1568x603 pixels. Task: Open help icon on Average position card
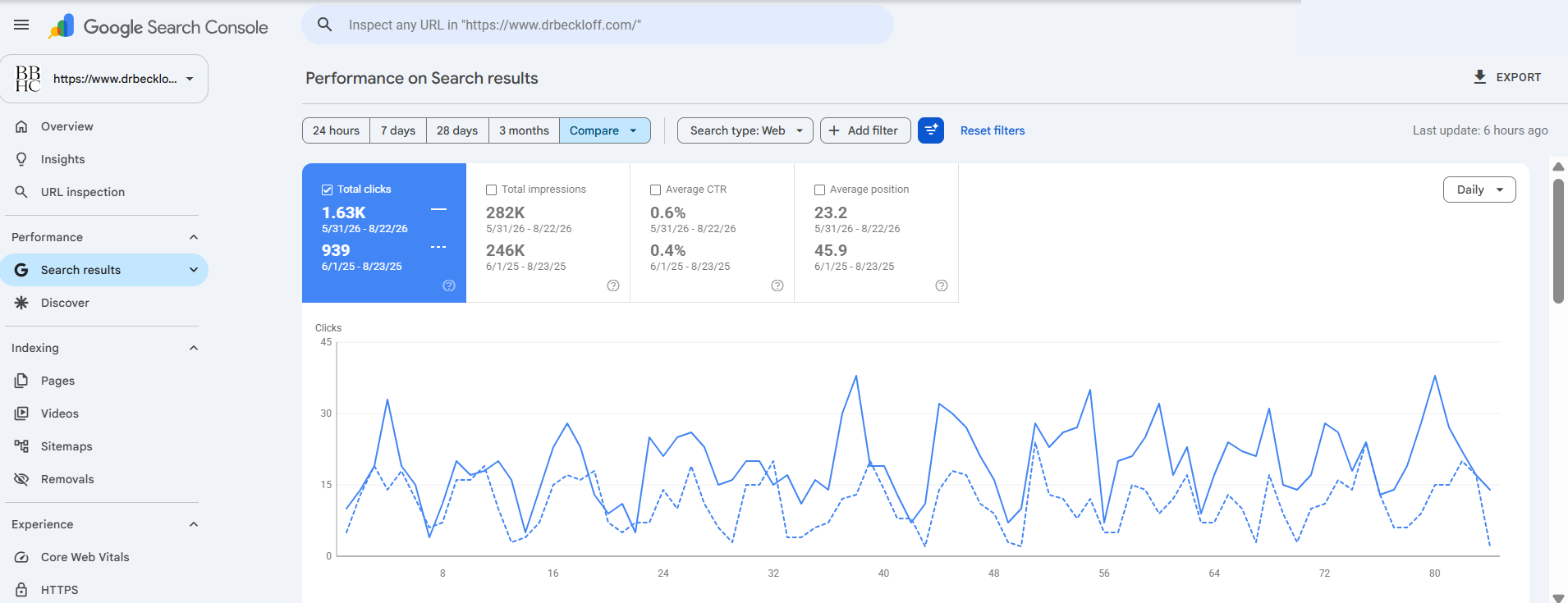942,286
